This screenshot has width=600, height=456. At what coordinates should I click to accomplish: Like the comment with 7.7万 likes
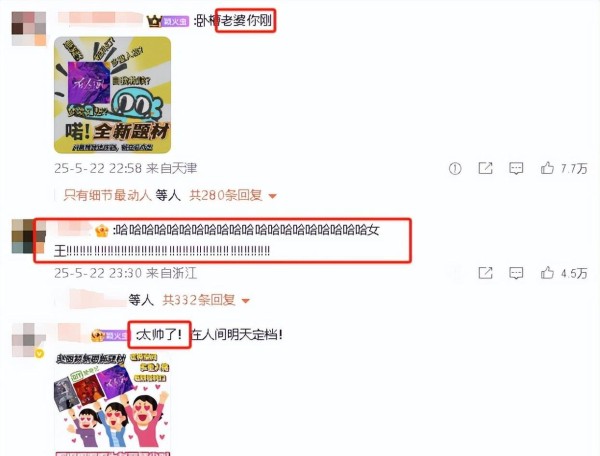coord(547,168)
